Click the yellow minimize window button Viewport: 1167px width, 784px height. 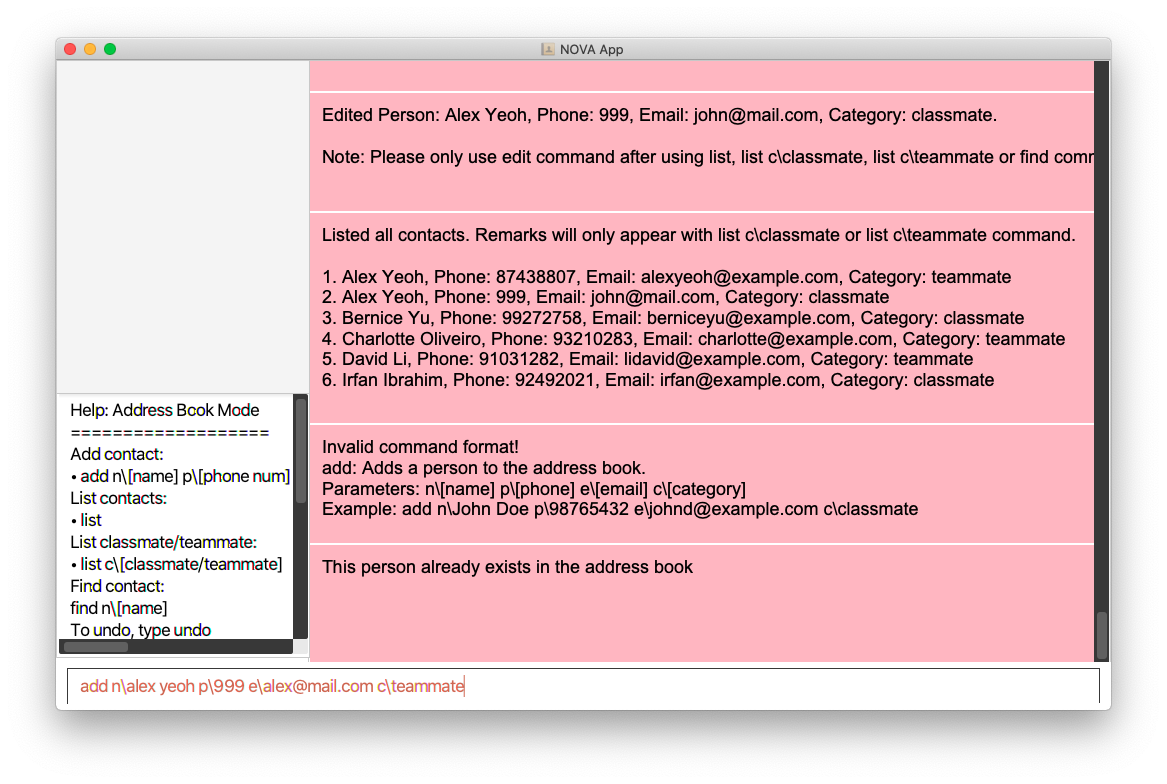tap(90, 49)
